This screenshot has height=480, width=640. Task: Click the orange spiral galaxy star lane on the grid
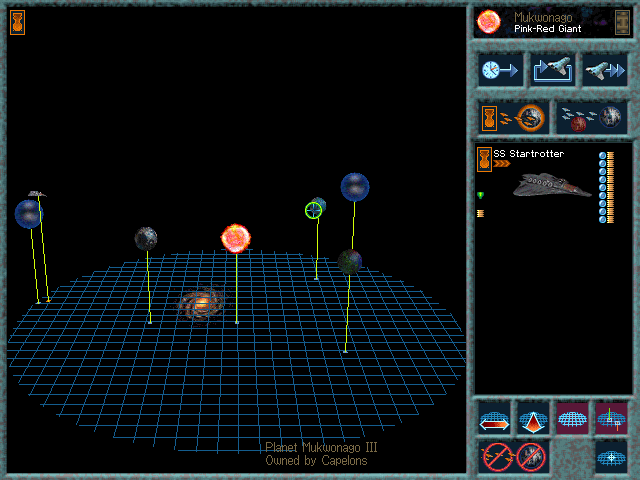(201, 303)
